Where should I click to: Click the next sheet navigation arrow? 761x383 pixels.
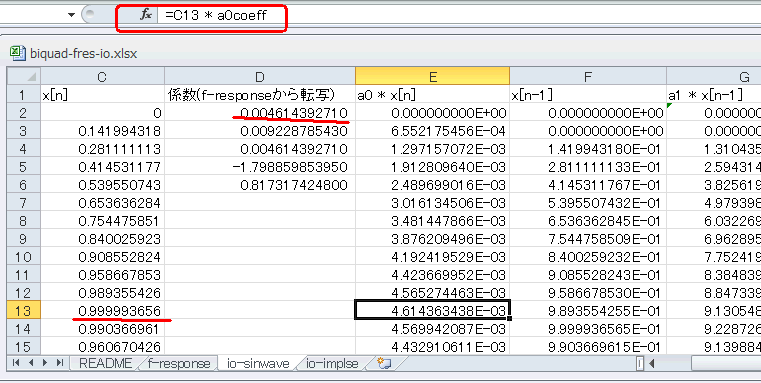pyautogui.click(x=45, y=363)
